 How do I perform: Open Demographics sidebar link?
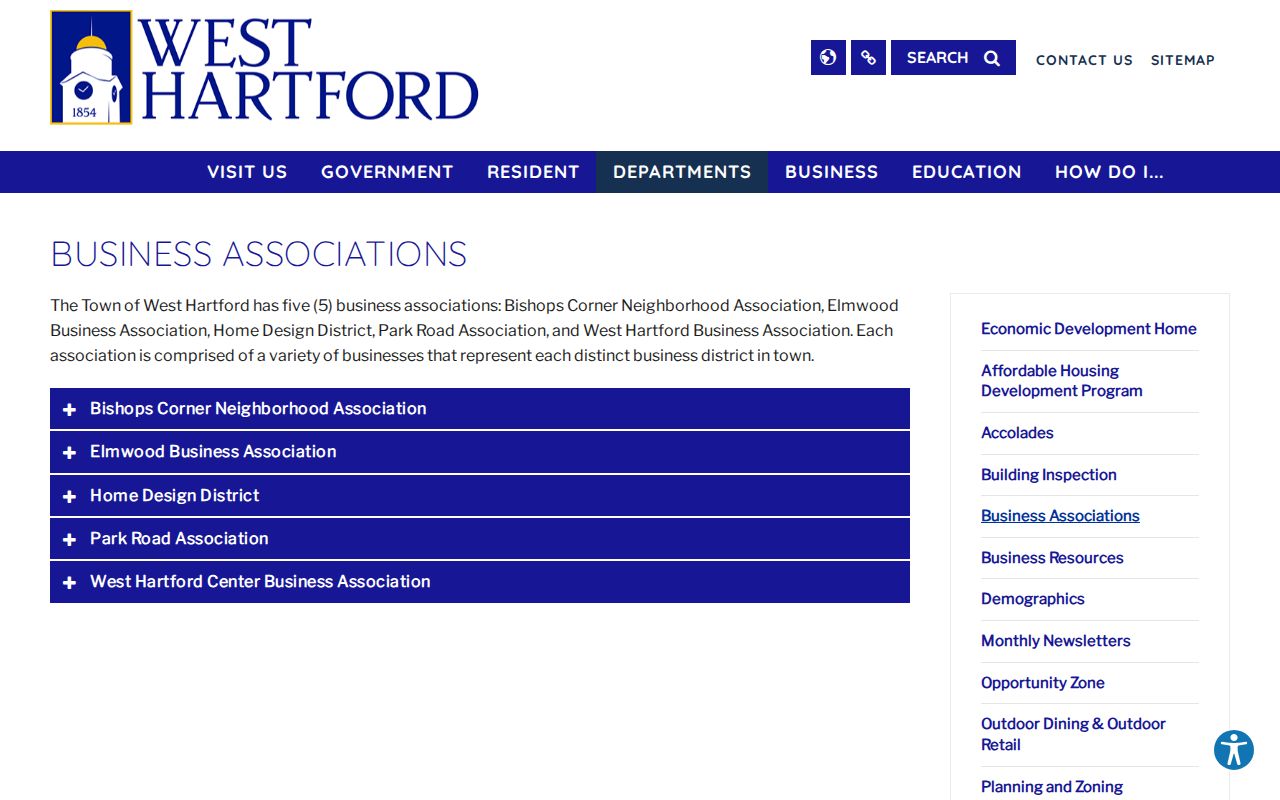point(1032,599)
